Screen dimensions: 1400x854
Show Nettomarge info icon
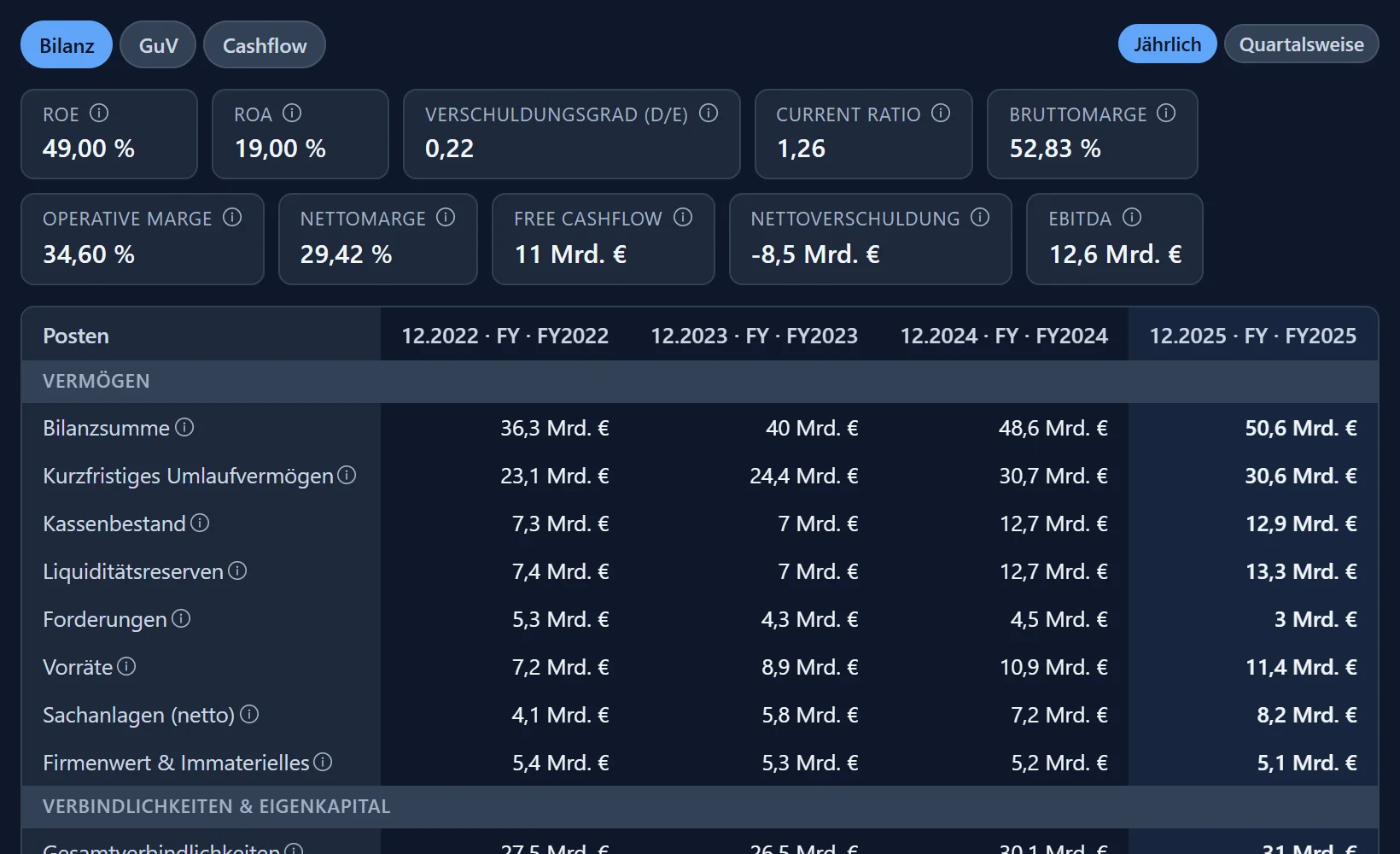(446, 217)
